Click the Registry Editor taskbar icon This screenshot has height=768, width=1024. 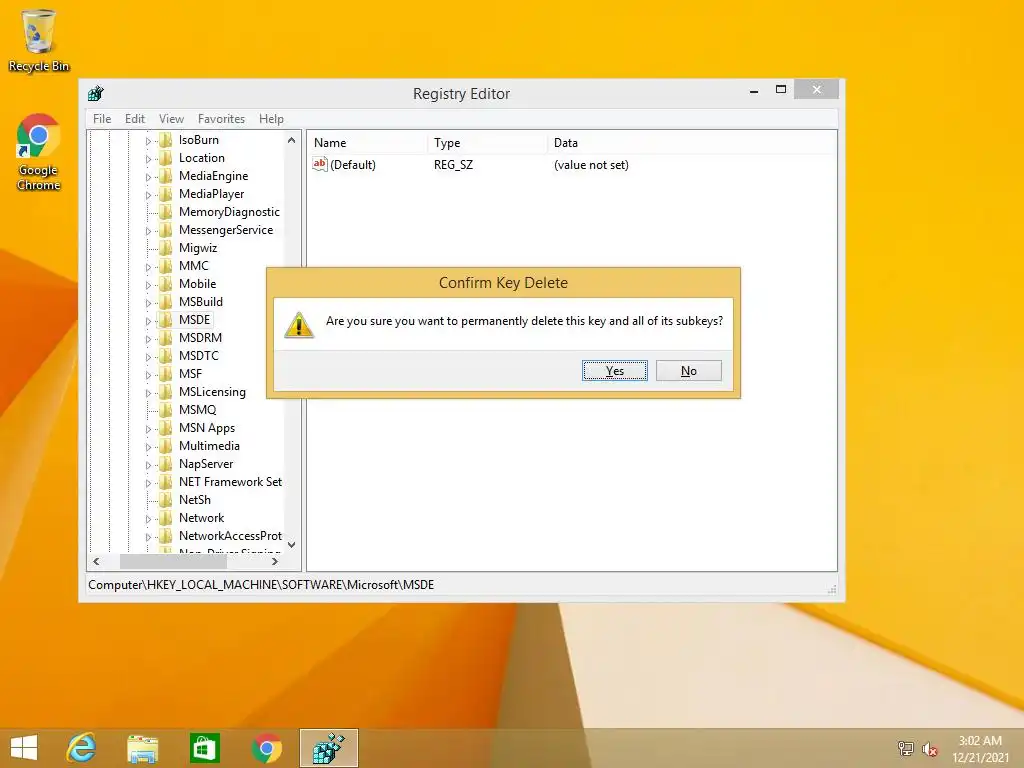coord(328,748)
